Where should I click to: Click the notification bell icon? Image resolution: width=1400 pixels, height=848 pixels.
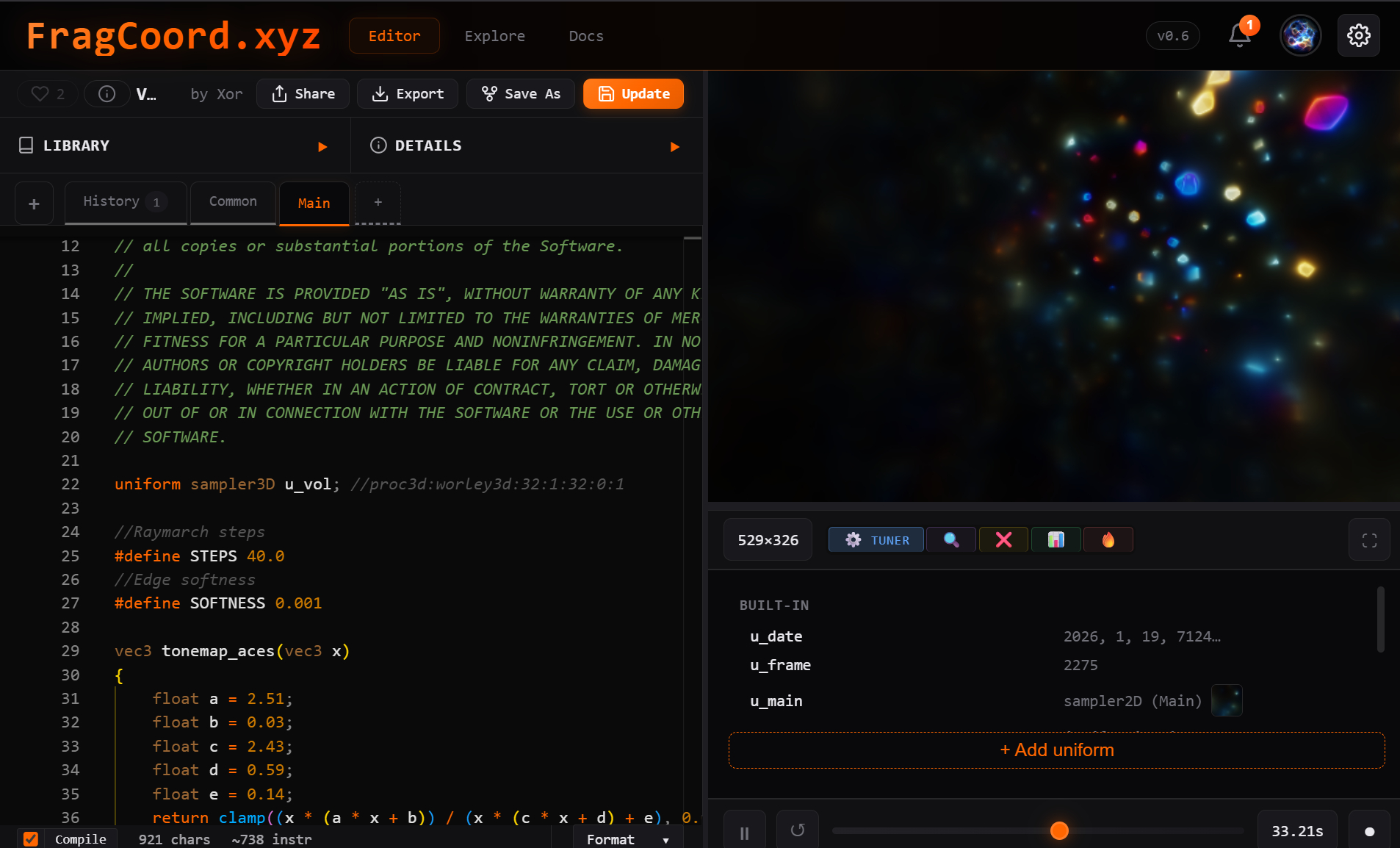pos(1240,35)
